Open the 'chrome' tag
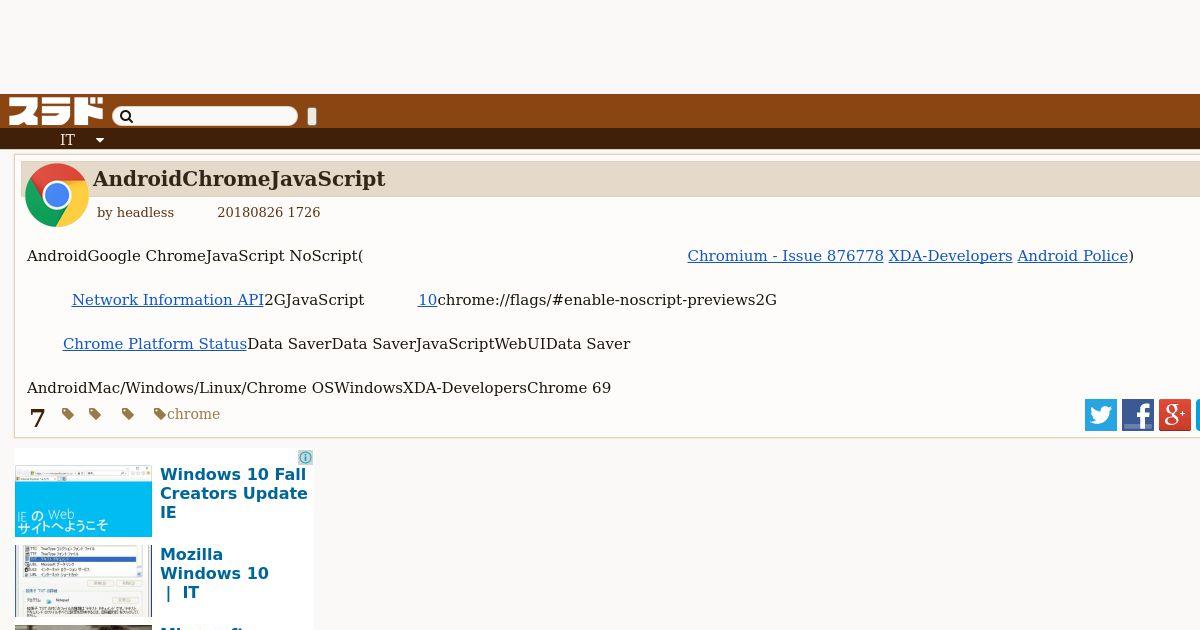 pyautogui.click(x=193, y=414)
